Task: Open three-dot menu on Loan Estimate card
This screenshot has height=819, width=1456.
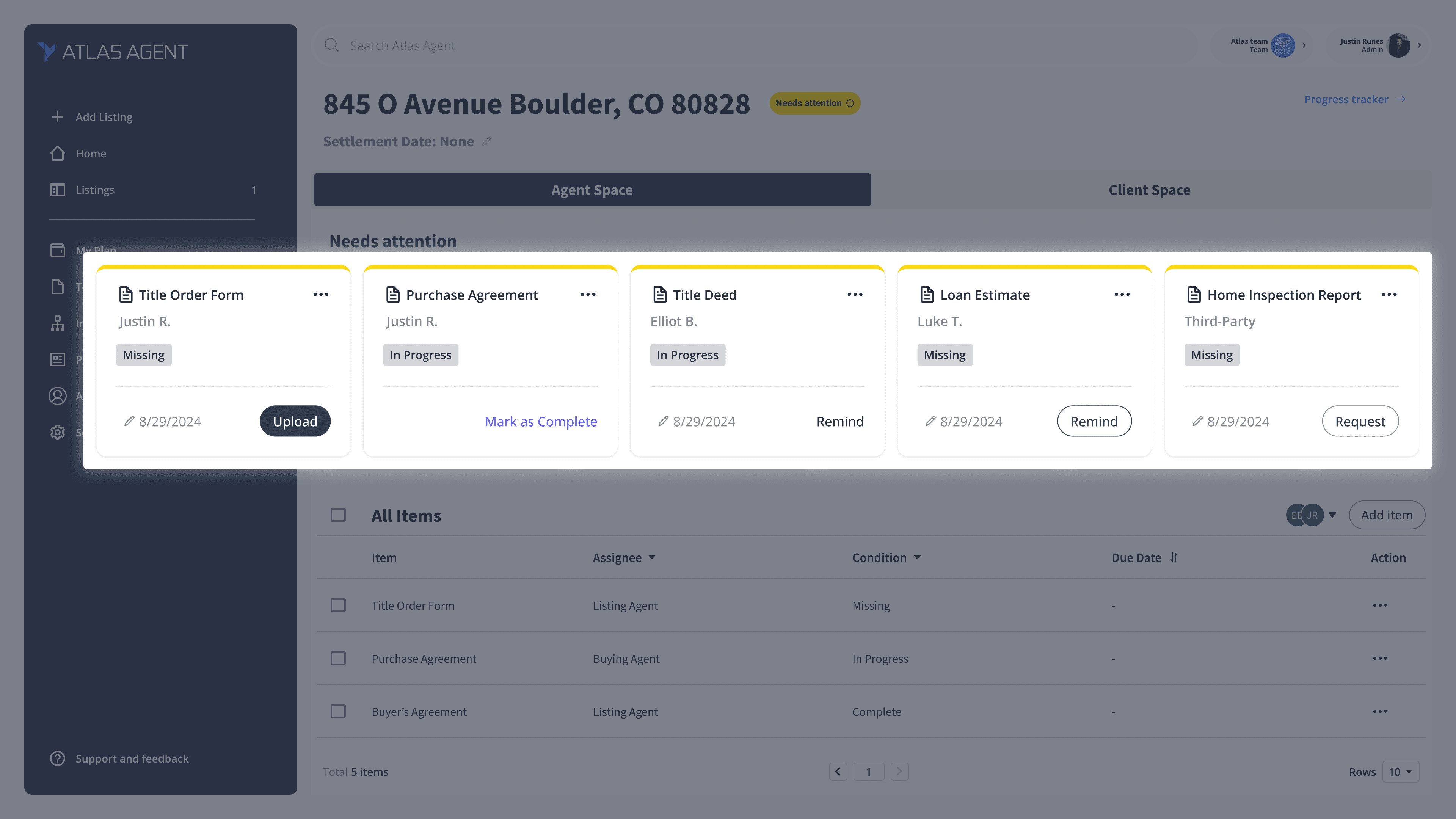Action: pos(1122,295)
